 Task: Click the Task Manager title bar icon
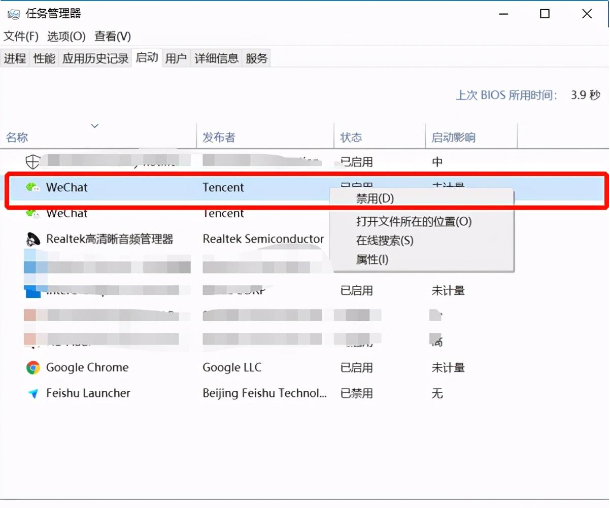click(x=14, y=14)
